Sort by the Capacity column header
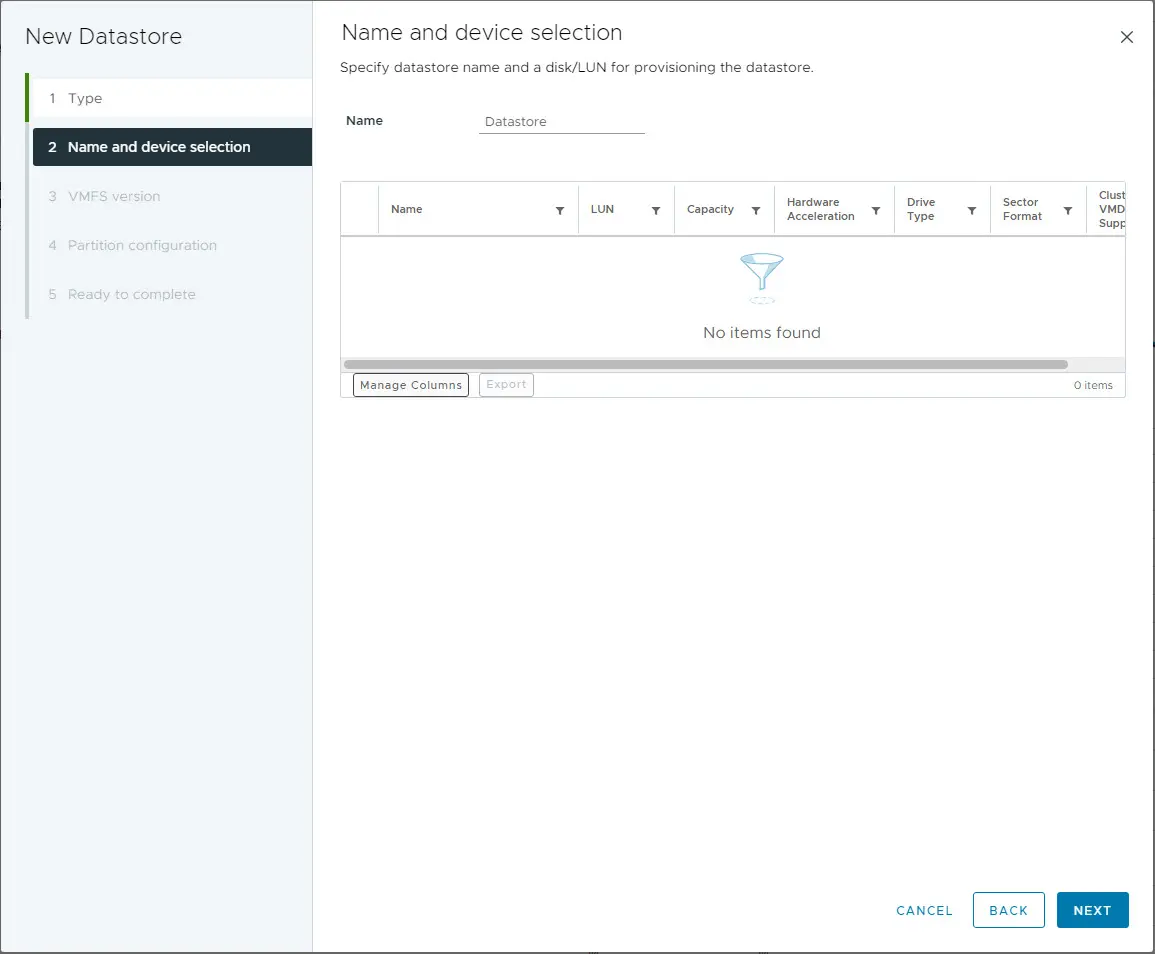 [x=710, y=209]
